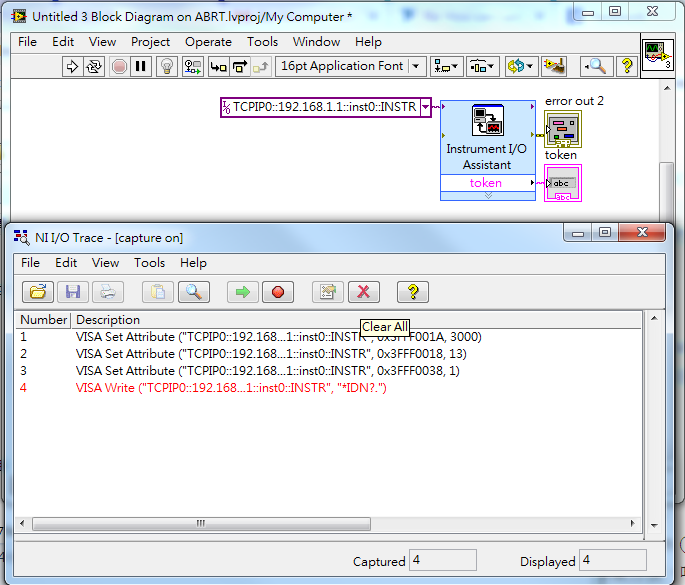The image size is (685, 585).
Task: Open LabVIEW Window menu
Action: click(316, 42)
